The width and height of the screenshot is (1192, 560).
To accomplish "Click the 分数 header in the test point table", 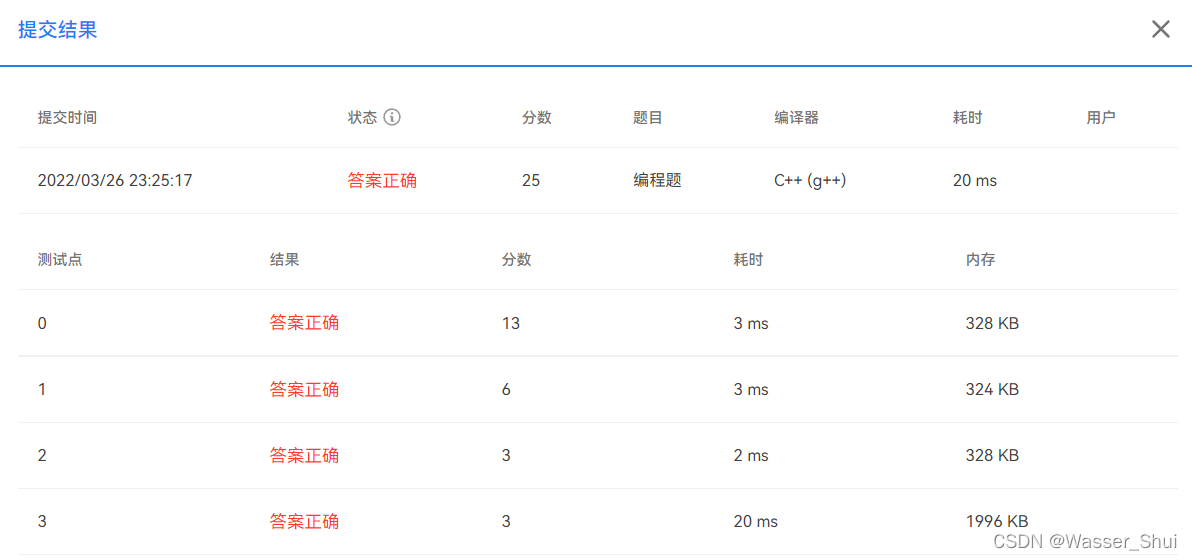I will tap(515, 259).
